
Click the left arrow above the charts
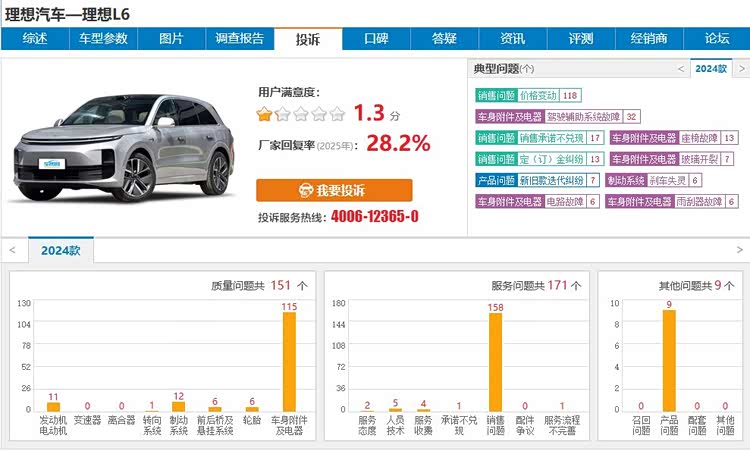(10, 250)
